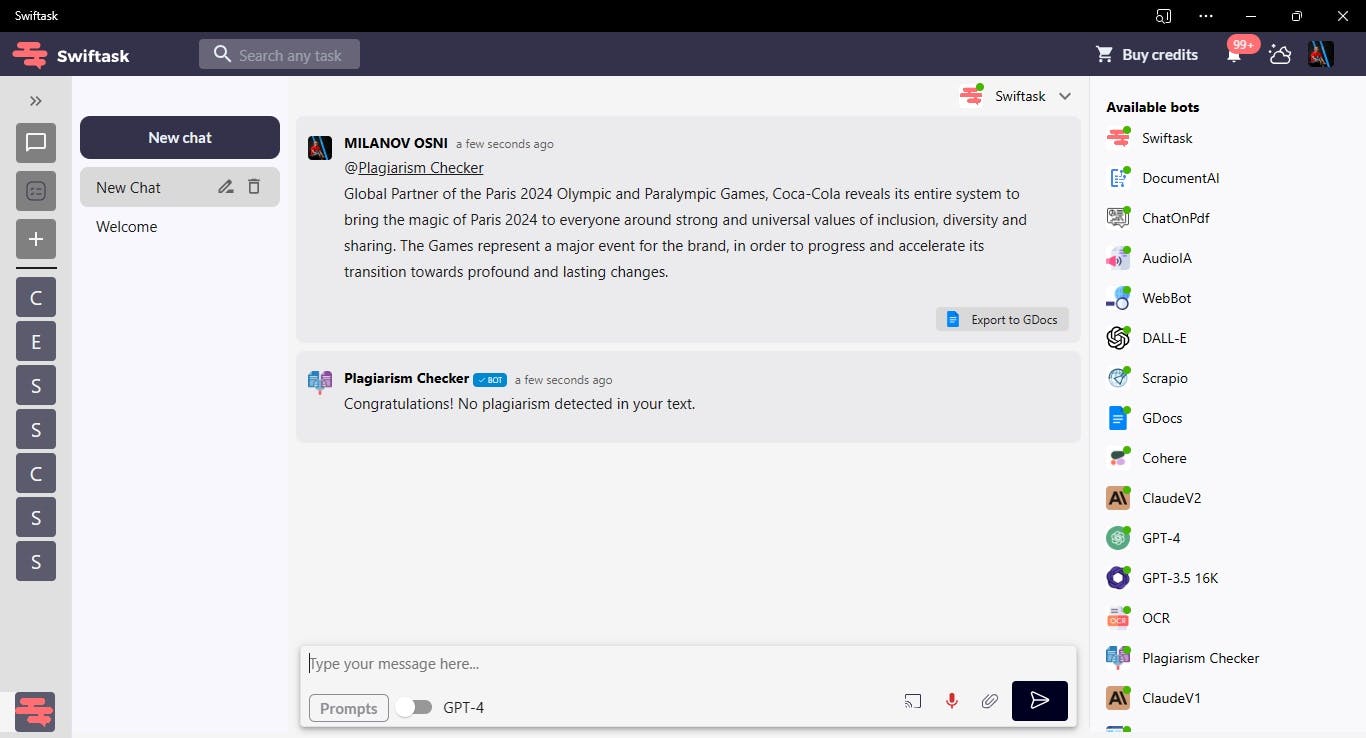Send the message with the paper plane button
The width and height of the screenshot is (1366, 738).
point(1040,701)
